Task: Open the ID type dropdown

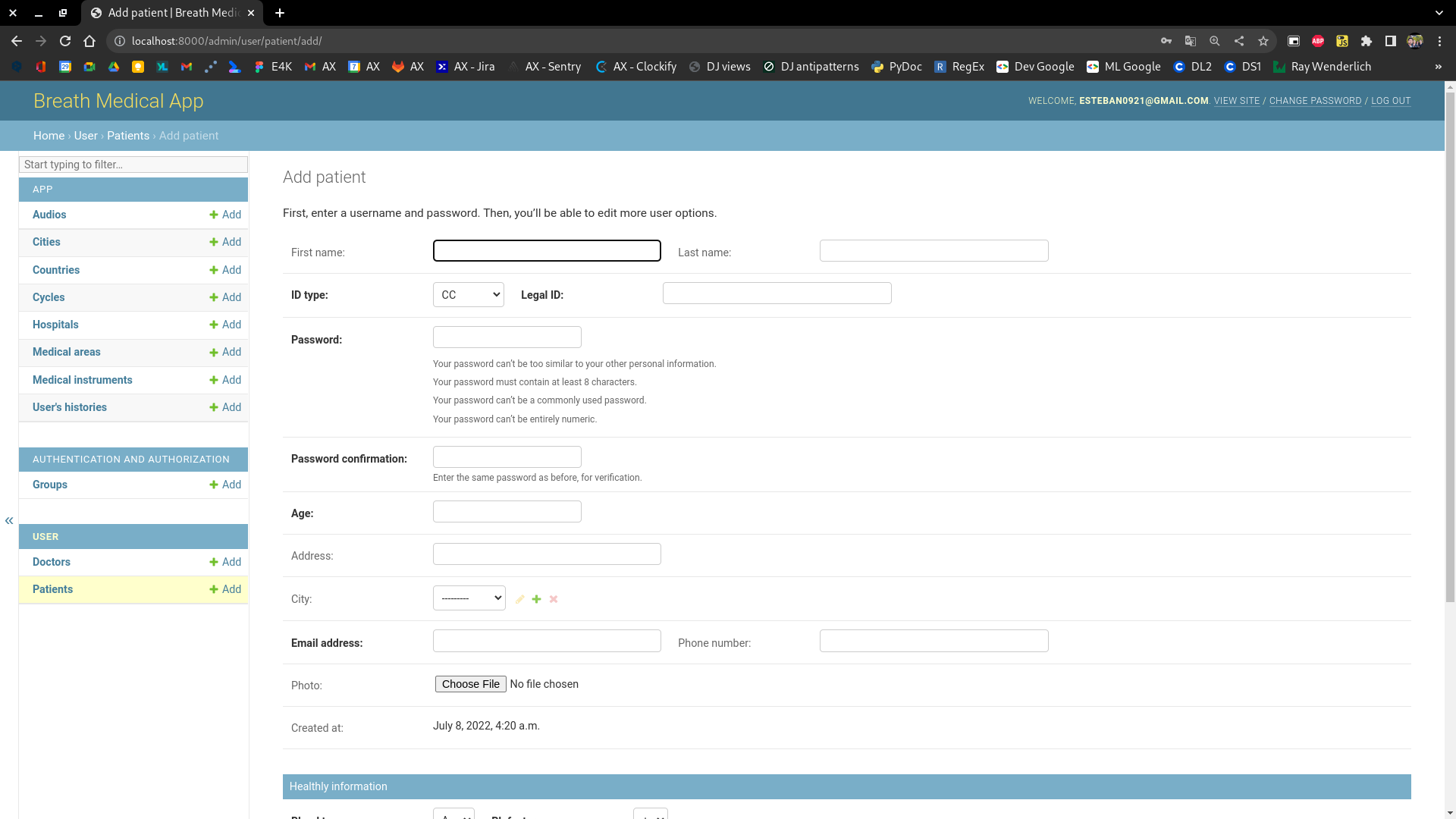Action: [x=469, y=295]
